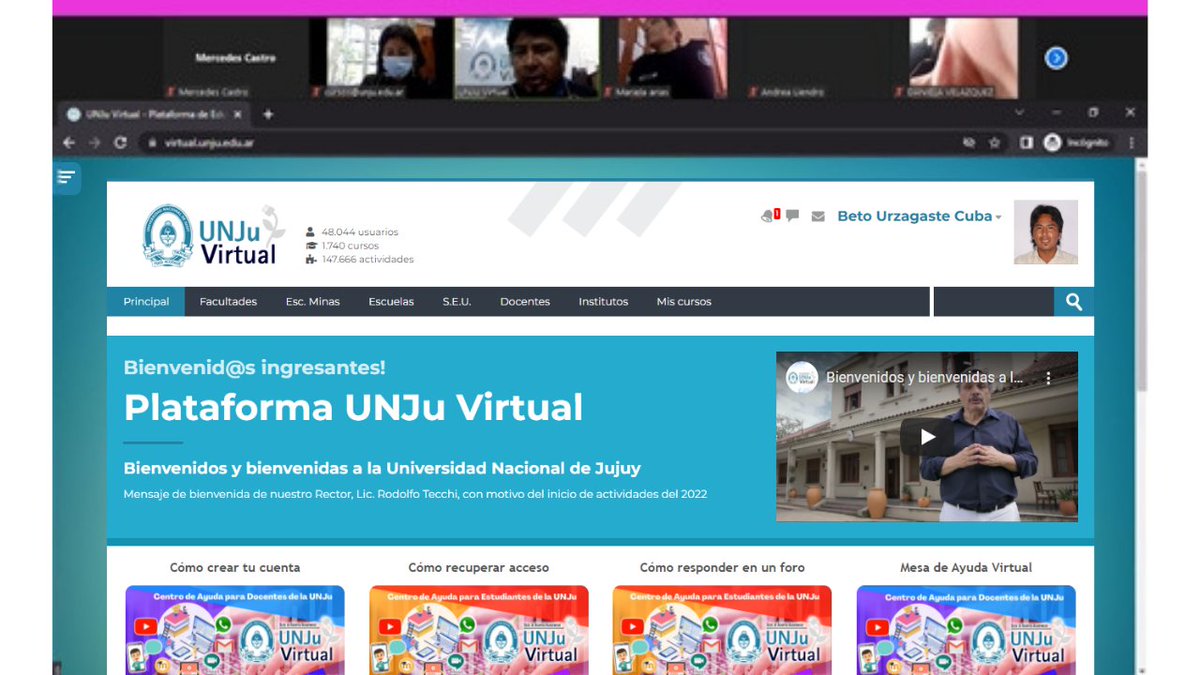Reload the page in the browser

click(x=121, y=143)
